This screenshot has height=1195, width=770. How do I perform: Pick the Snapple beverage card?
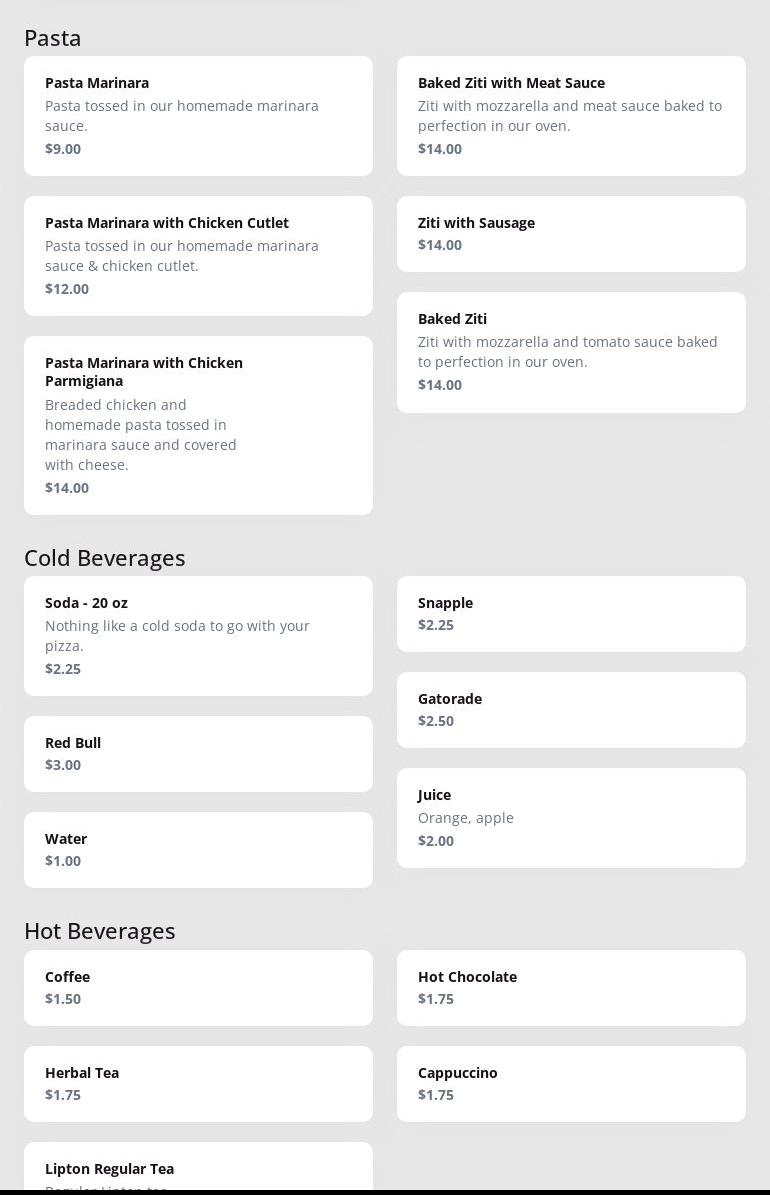pyautogui.click(x=571, y=614)
